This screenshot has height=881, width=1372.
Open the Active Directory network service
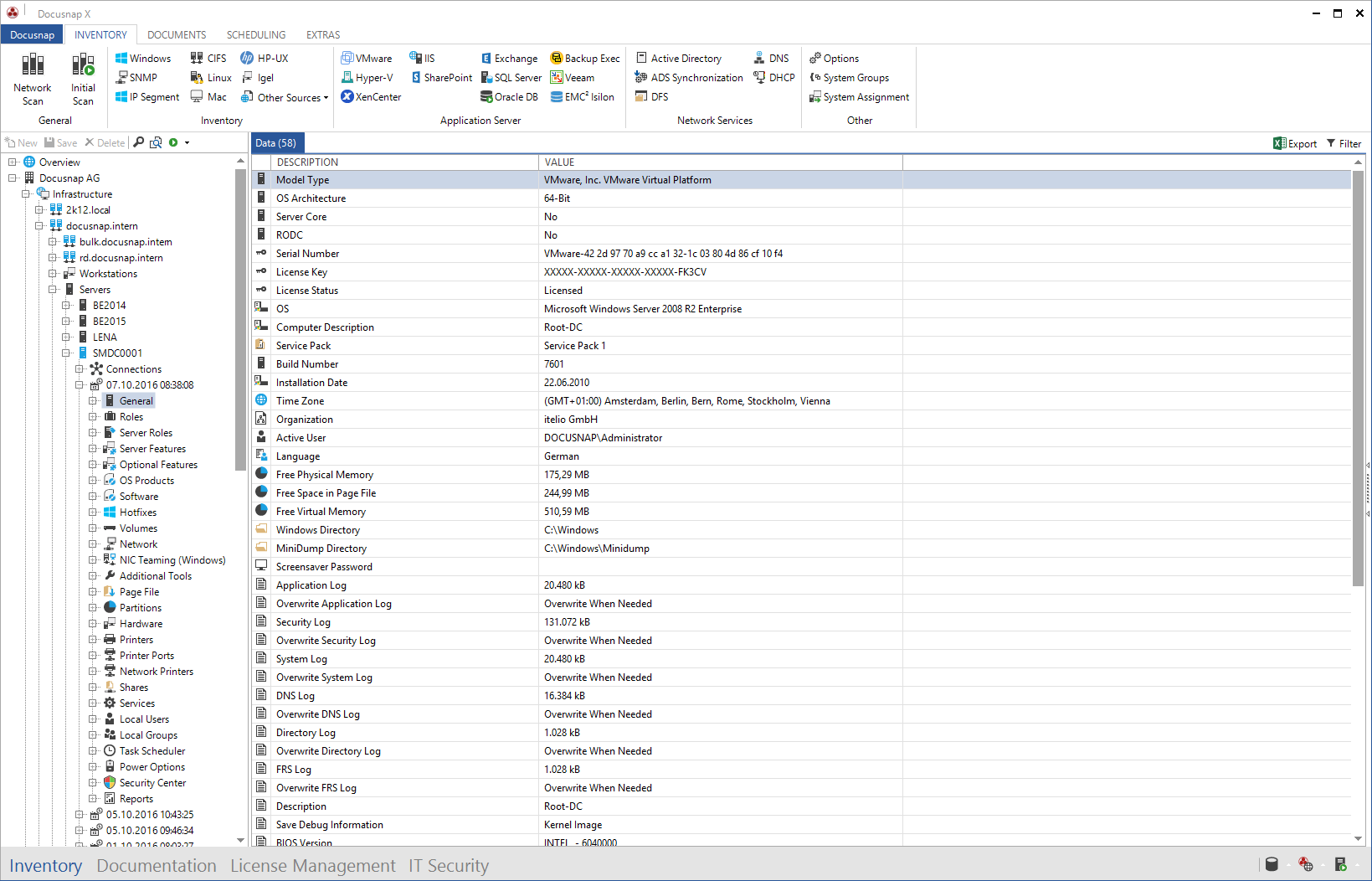tap(680, 58)
